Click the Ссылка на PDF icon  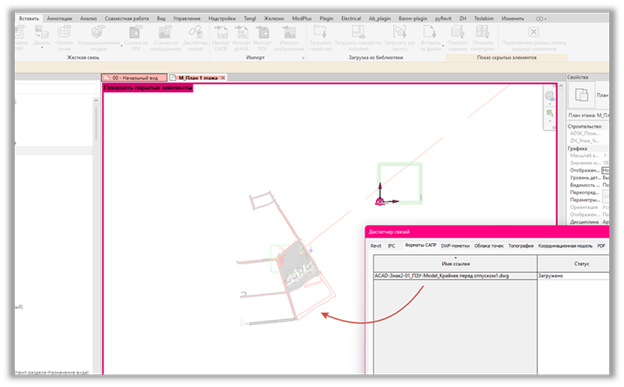pos(136,31)
